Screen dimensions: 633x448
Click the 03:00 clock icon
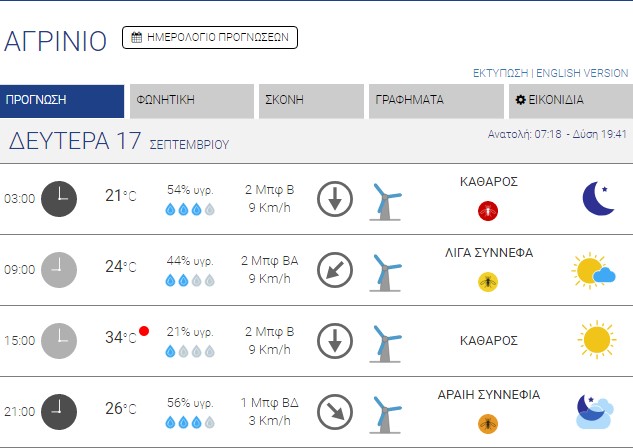click(59, 198)
